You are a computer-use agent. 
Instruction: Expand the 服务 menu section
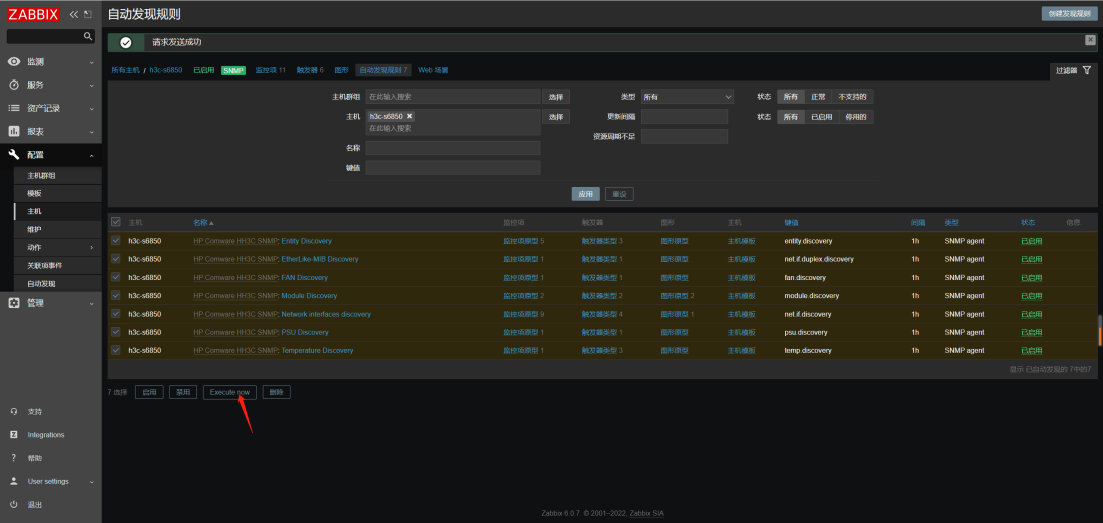pyautogui.click(x=91, y=85)
